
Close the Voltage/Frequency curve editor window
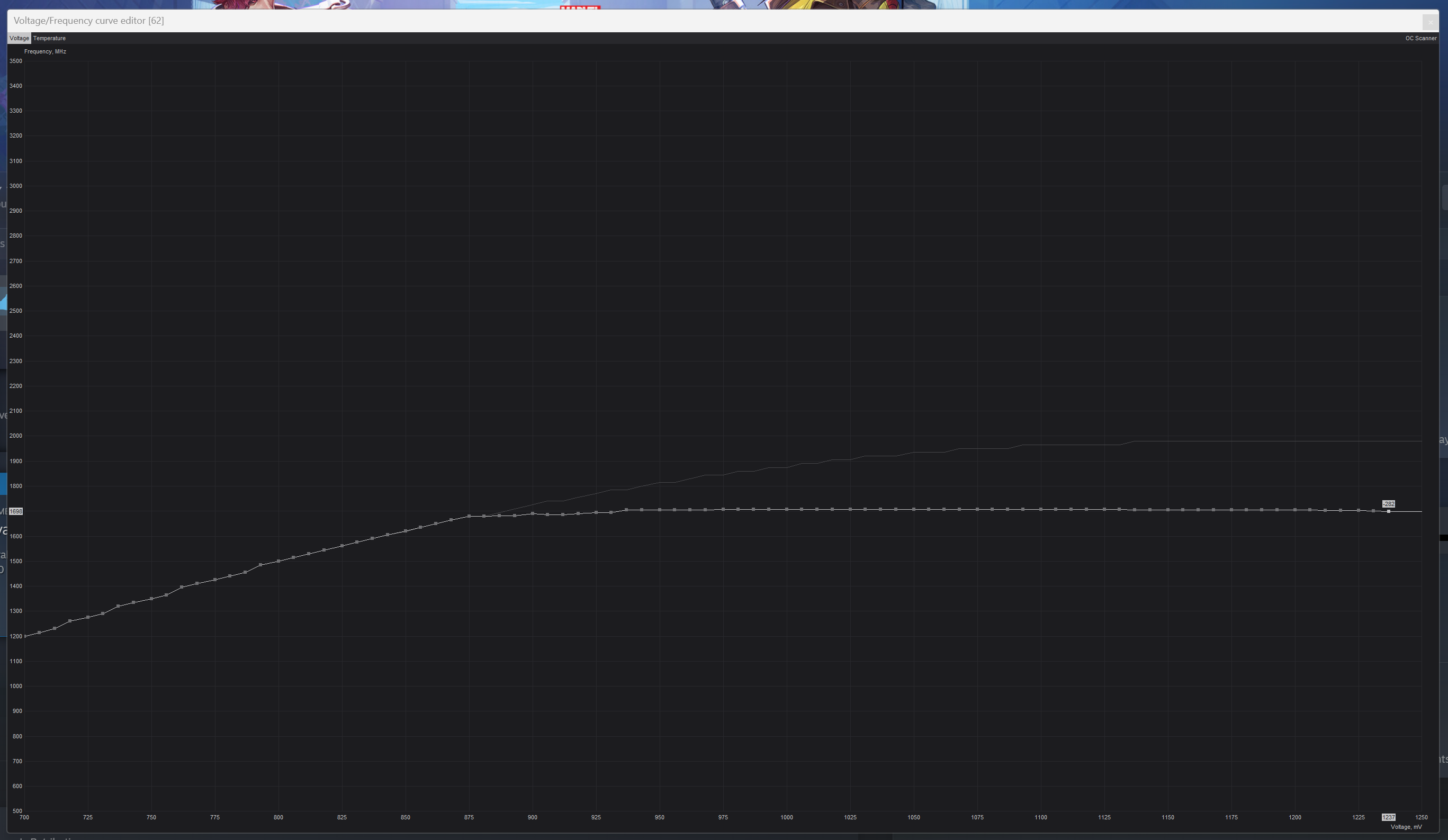[1429, 22]
